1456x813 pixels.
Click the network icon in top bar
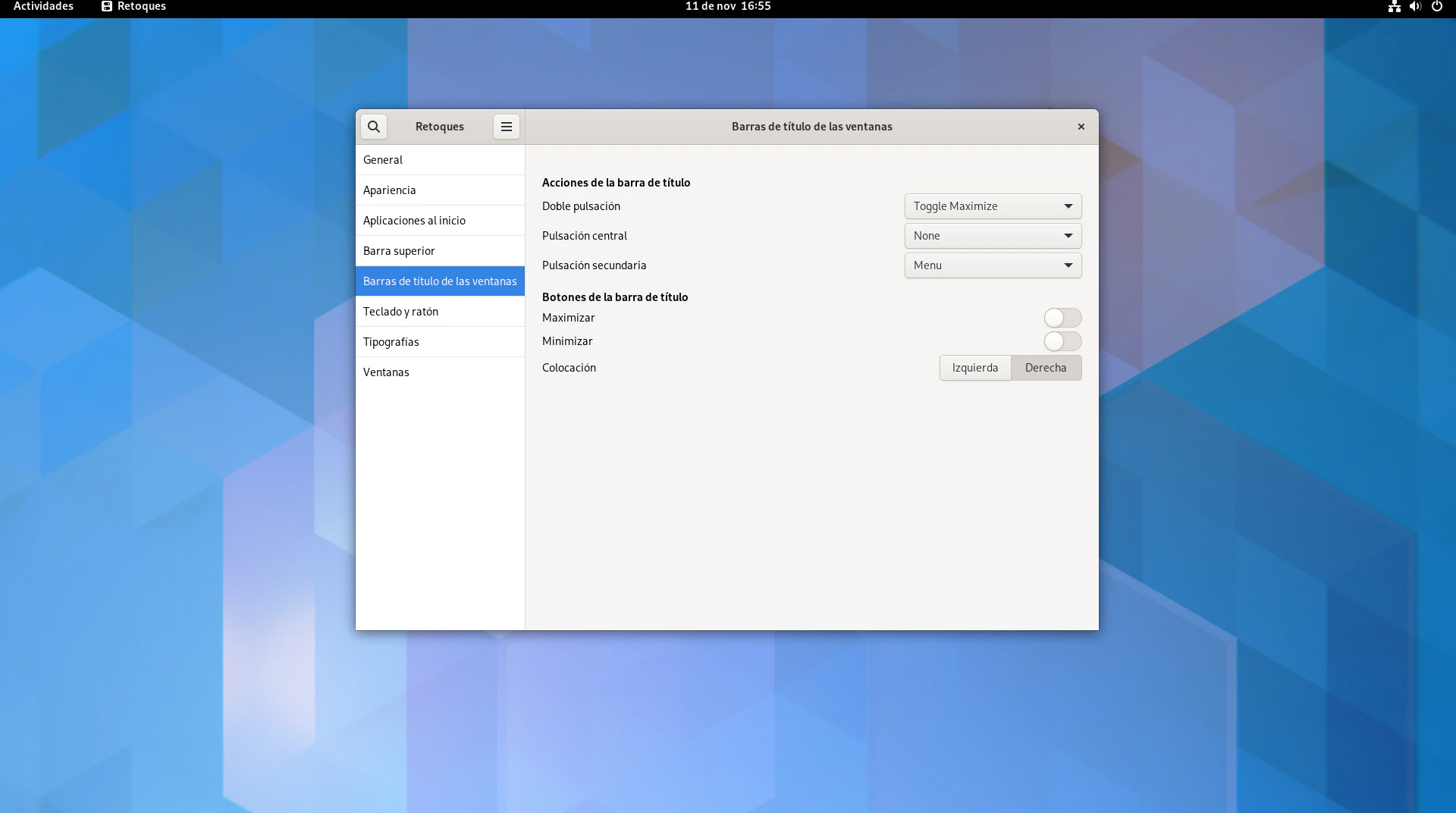pos(1394,7)
